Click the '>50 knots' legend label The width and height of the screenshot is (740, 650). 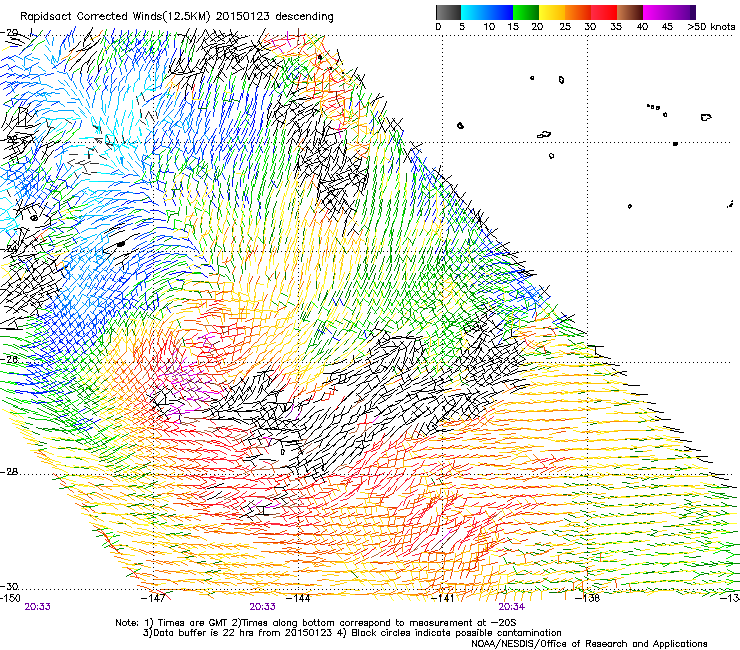[x=711, y=27]
